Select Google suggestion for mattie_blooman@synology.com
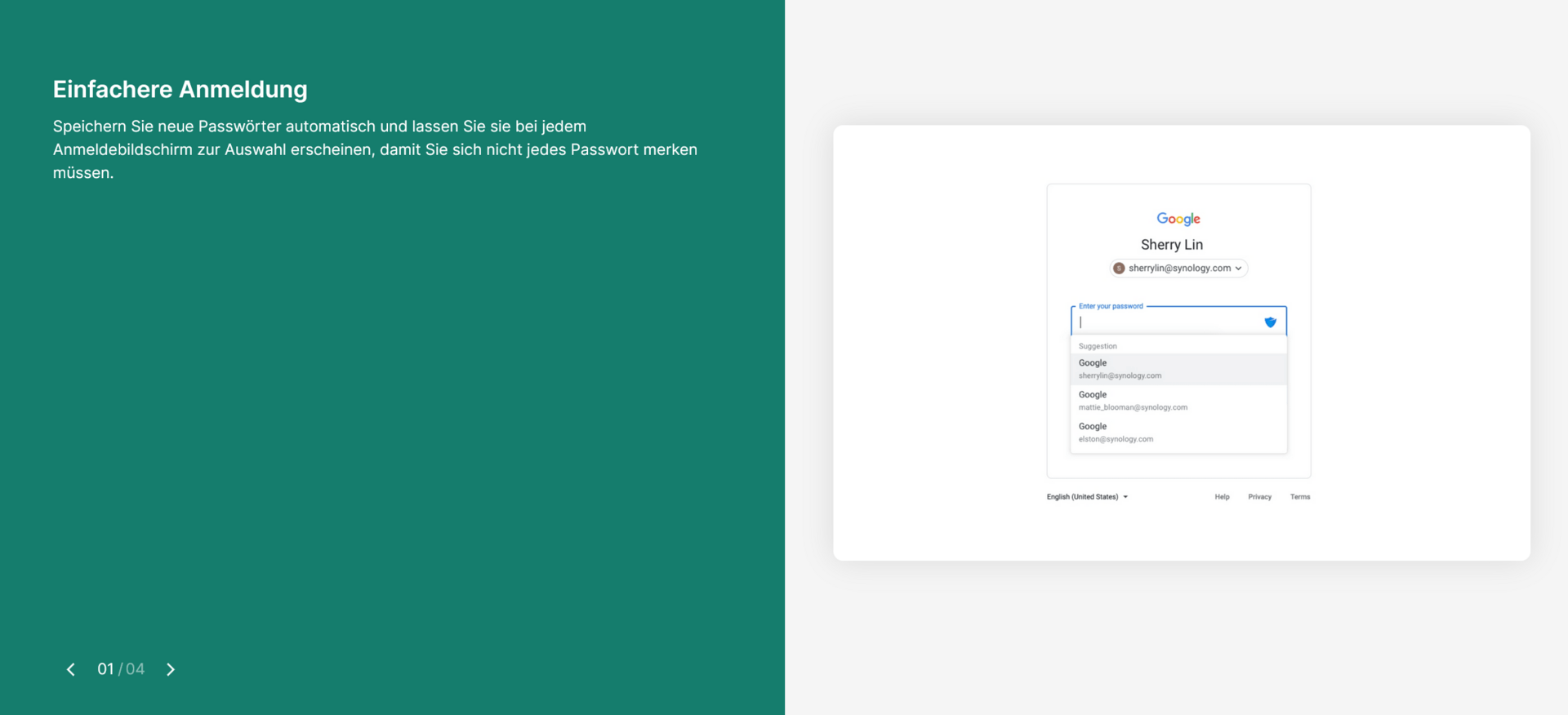This screenshot has width=1568, height=715. (x=1178, y=401)
